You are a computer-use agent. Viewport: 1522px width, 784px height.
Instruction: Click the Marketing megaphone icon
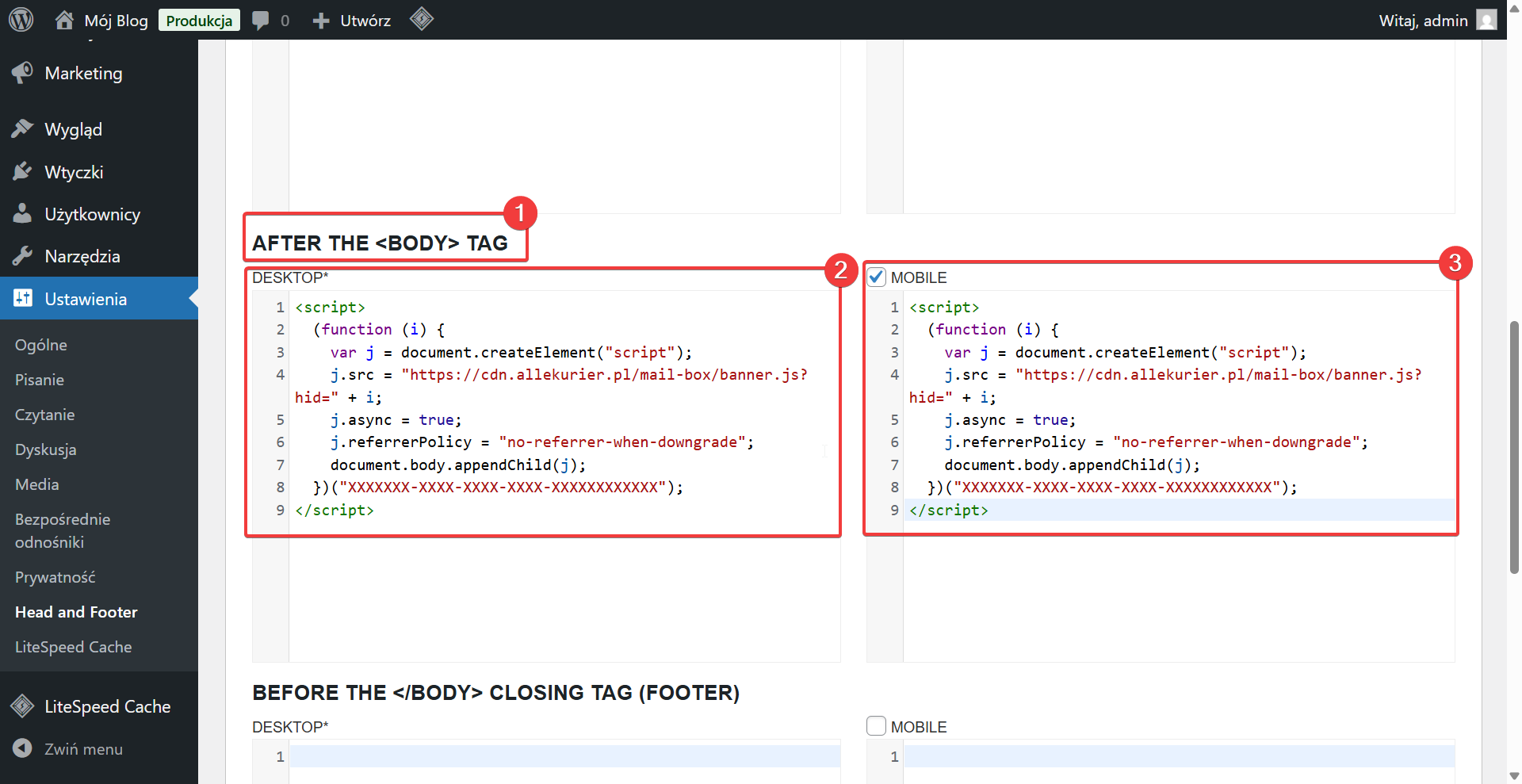click(x=22, y=73)
